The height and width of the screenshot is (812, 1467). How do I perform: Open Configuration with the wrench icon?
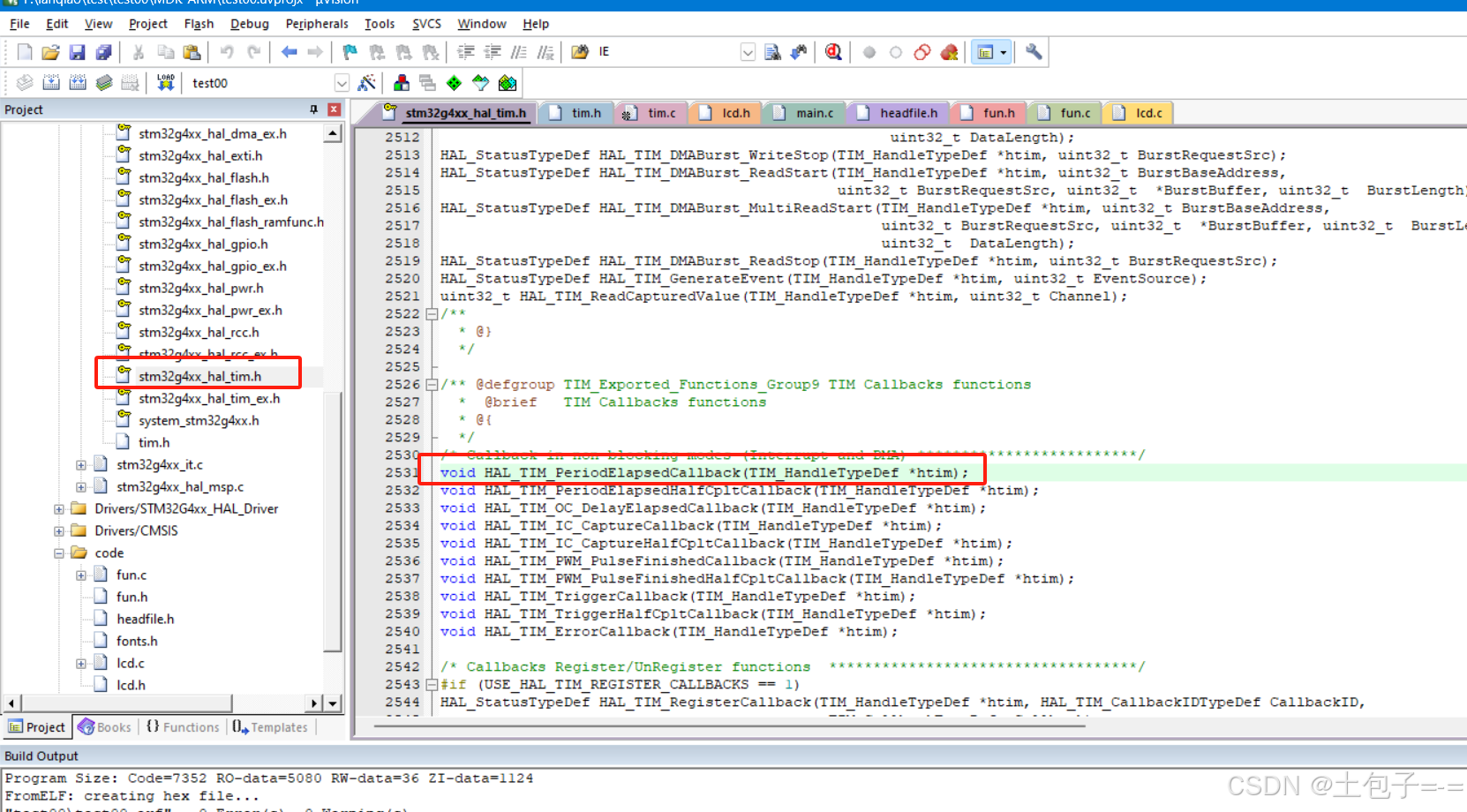[x=1034, y=52]
